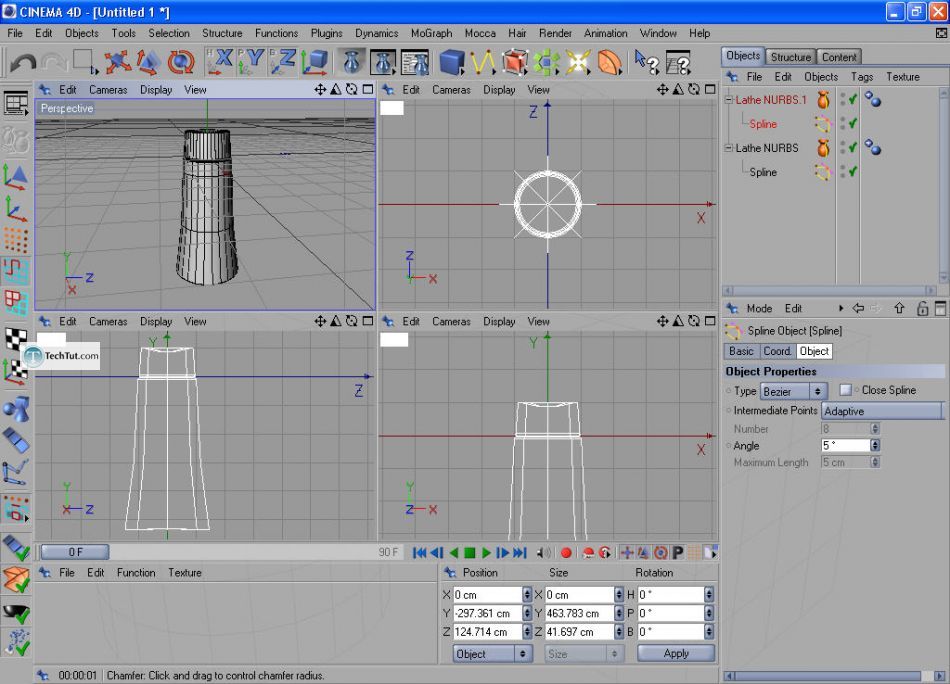
Task: Go to the start of animation
Action: coord(419,553)
